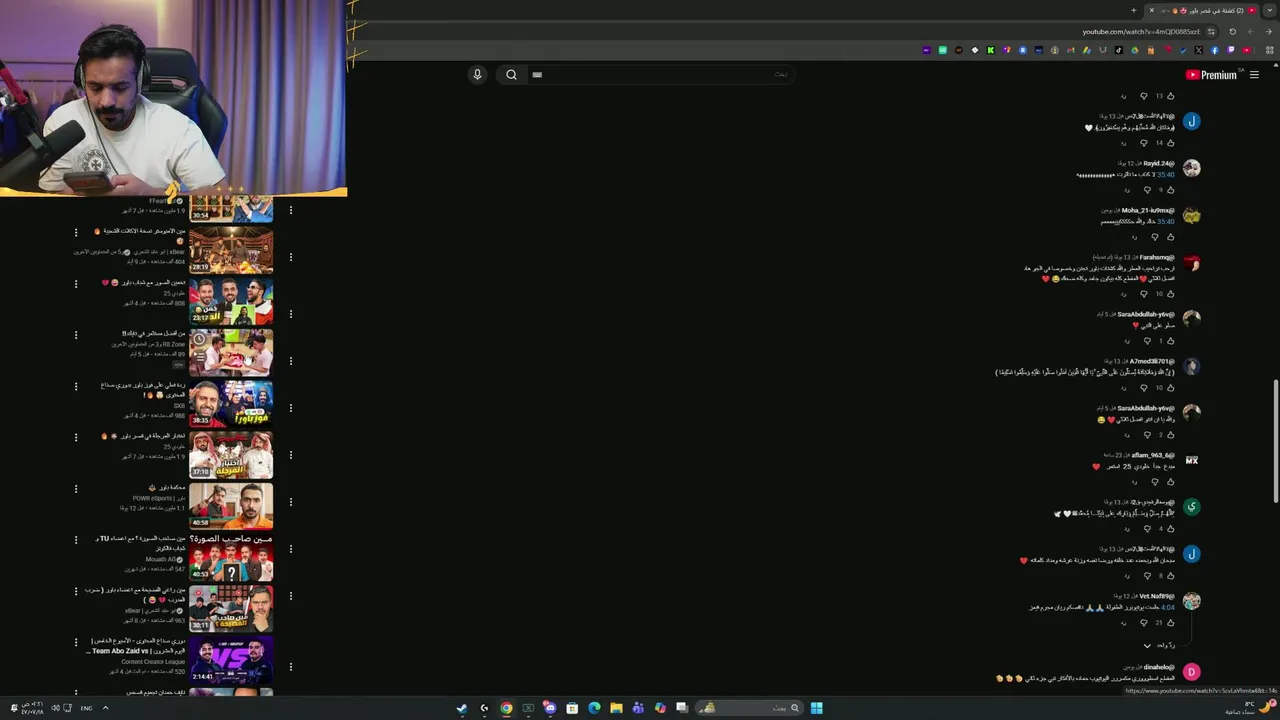Screen dimensions: 1280x720
Task: Click the address bar URL
Action: tap(1141, 32)
